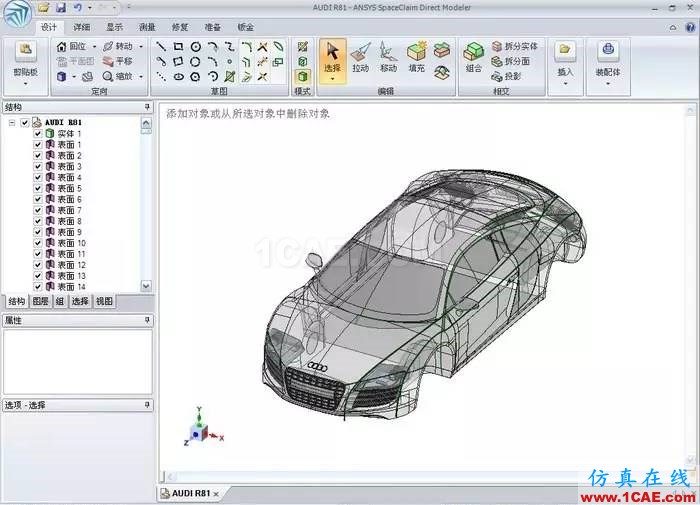Switch to the 视图 panel tab

[x=104, y=301]
